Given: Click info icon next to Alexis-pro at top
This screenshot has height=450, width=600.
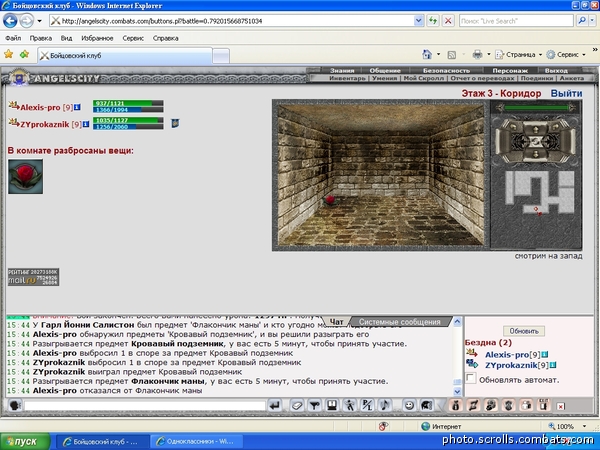Looking at the screenshot, I should (x=77, y=107).
